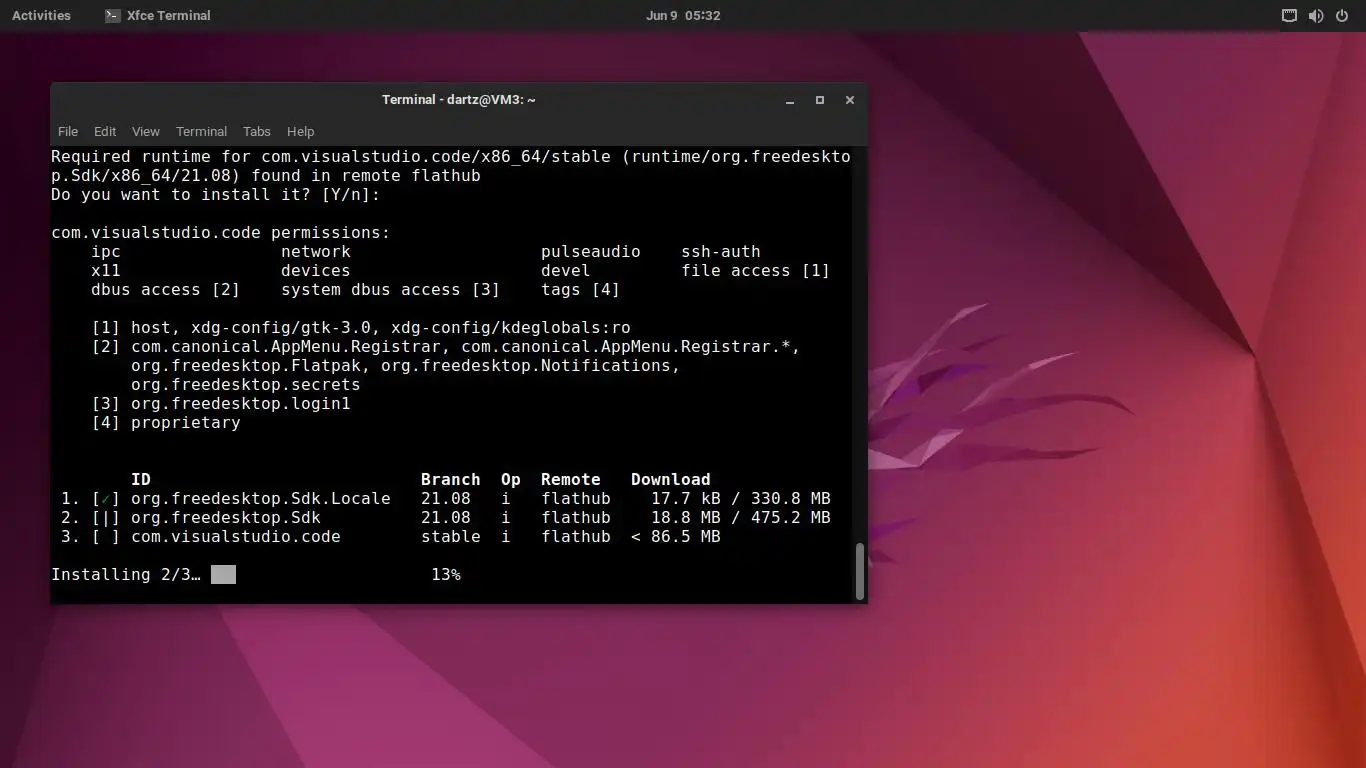Image resolution: width=1366 pixels, height=768 pixels.
Task: Click the screen keyboard tray icon
Action: [x=1290, y=15]
